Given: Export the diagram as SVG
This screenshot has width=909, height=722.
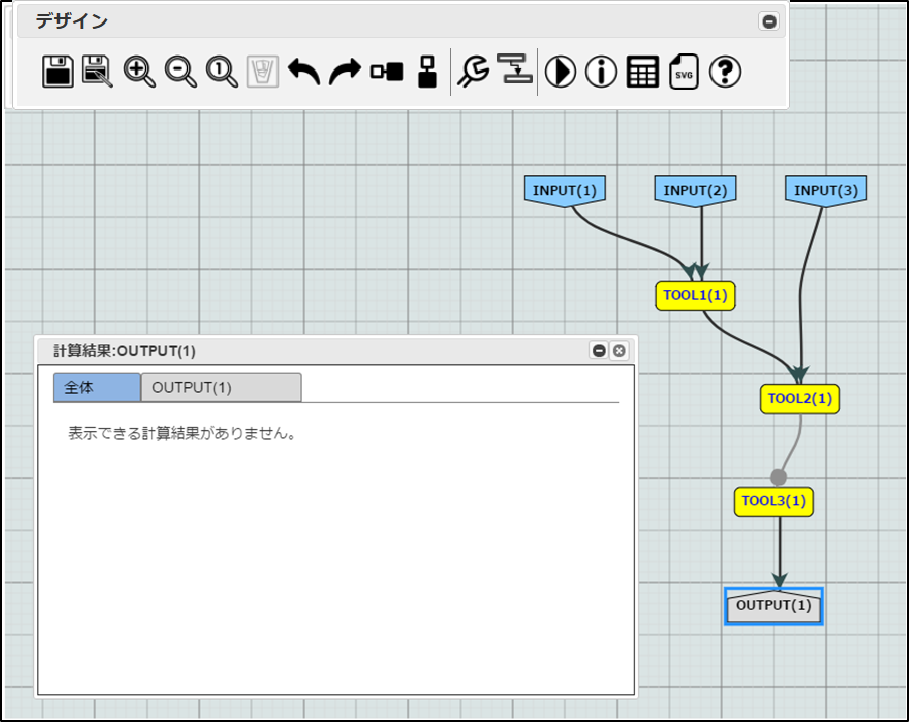Looking at the screenshot, I should point(684,72).
